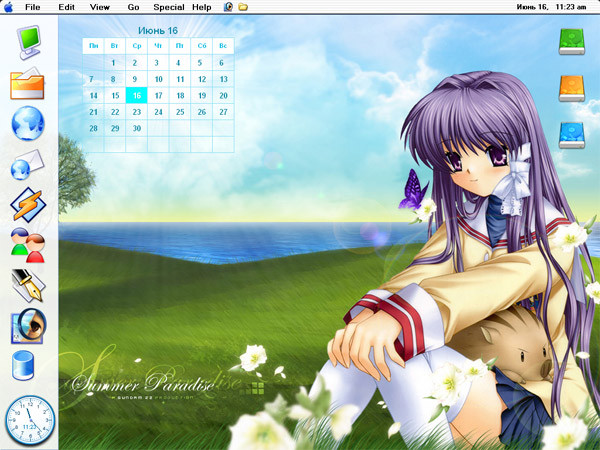
Task: Open the Edit menu
Action: click(x=67, y=7)
